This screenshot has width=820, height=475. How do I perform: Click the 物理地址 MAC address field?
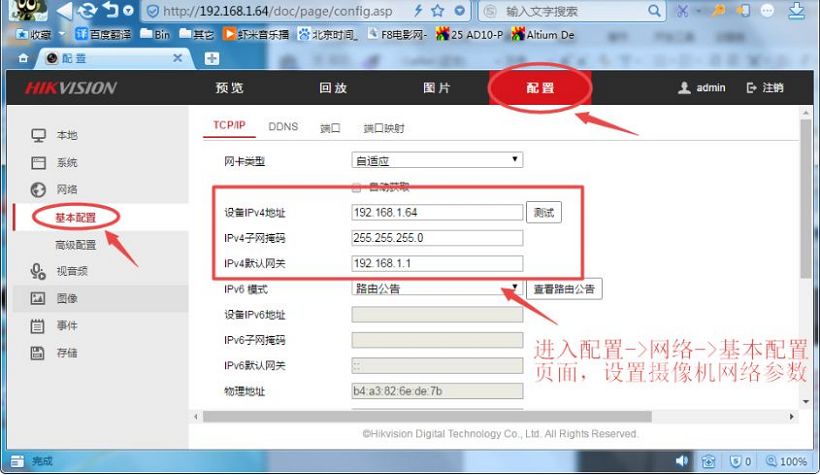(x=437, y=391)
